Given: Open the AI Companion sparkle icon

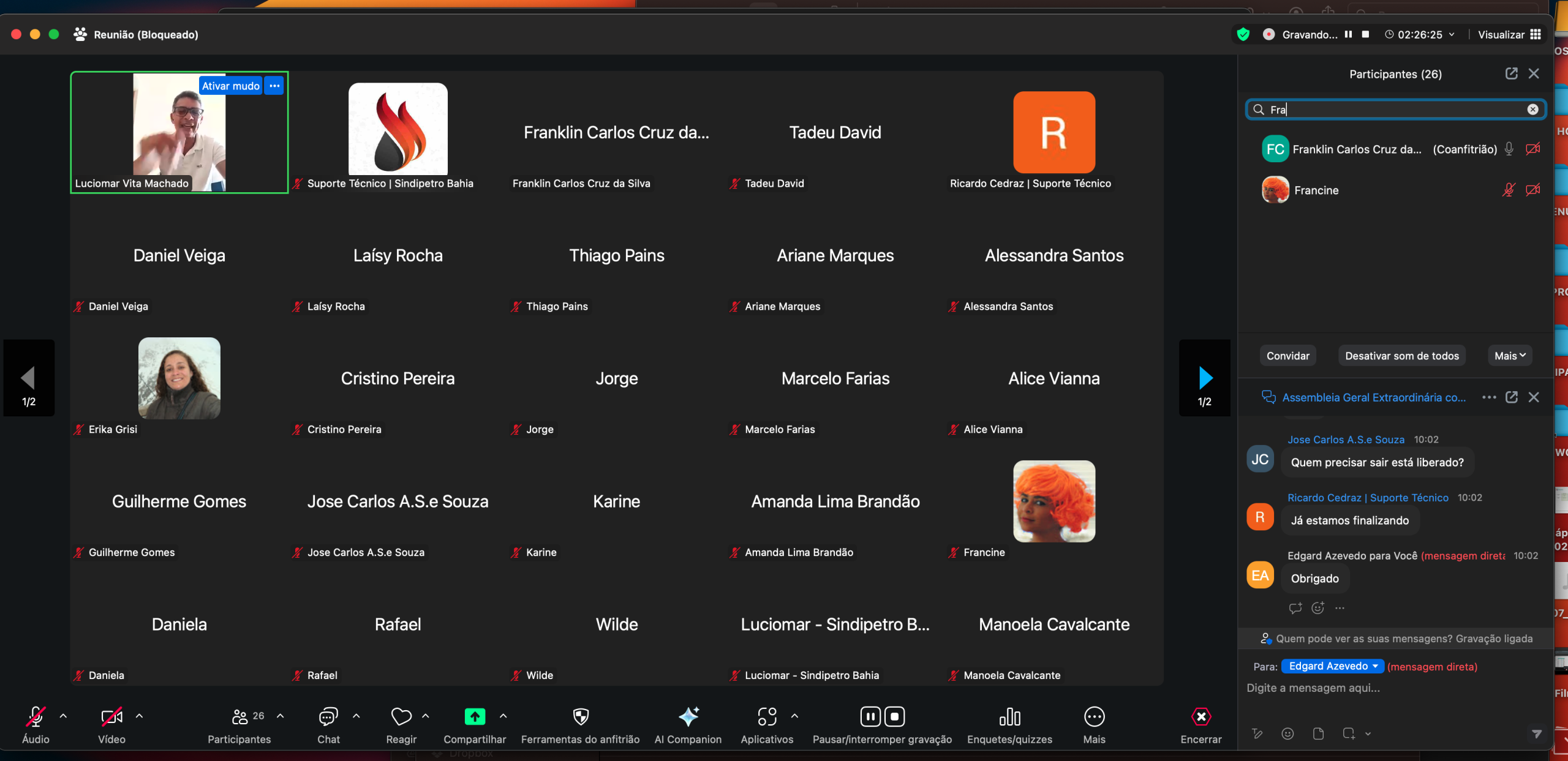Looking at the screenshot, I should [688, 716].
